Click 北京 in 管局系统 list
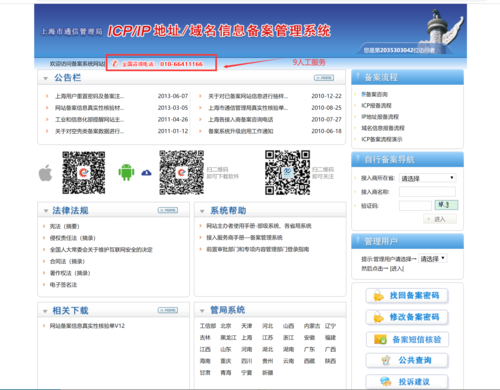This screenshot has height=390, width=500. [x=226, y=326]
